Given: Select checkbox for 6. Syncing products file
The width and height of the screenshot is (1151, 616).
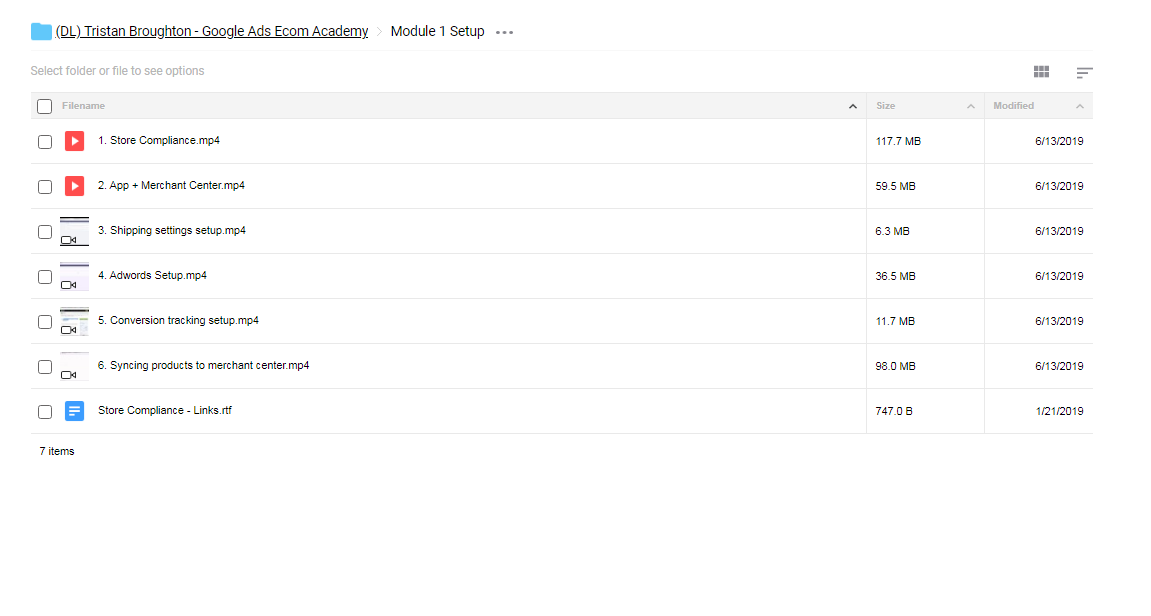Looking at the screenshot, I should [45, 367].
